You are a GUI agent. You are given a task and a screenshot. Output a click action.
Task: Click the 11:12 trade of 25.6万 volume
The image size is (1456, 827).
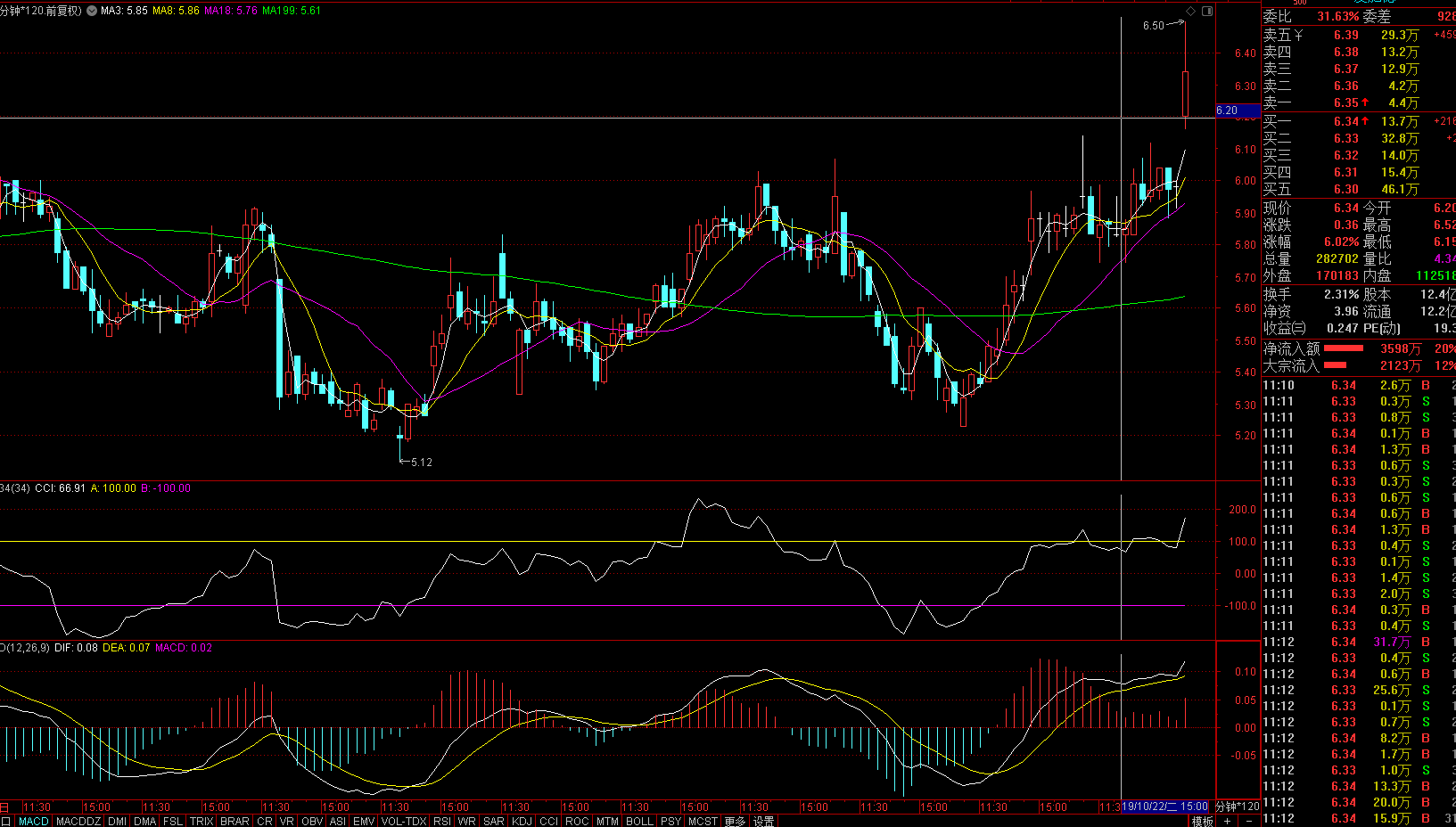click(x=1359, y=691)
